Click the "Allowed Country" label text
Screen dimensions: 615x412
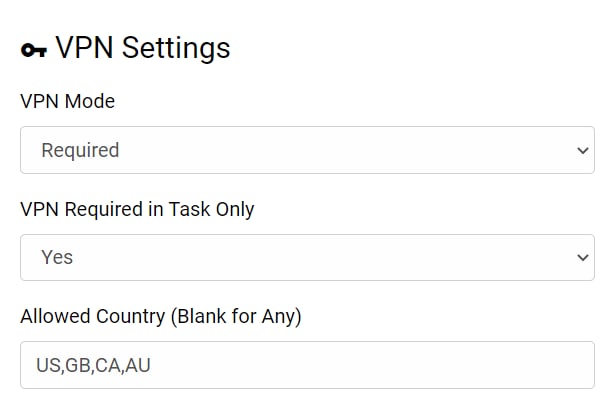click(x=93, y=316)
